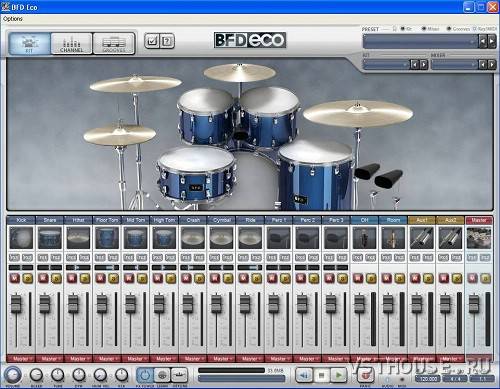Select the Crash channel thumbnail

click(x=193, y=238)
